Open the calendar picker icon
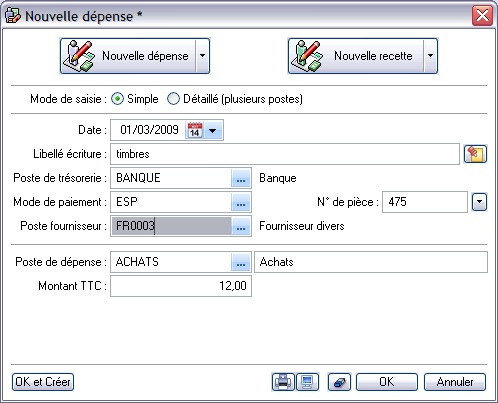Viewport: 498px width, 403px height. pos(195,130)
